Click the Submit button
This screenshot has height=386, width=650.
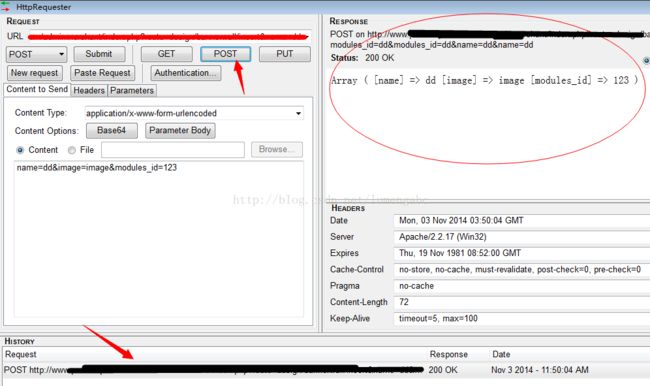click(99, 54)
